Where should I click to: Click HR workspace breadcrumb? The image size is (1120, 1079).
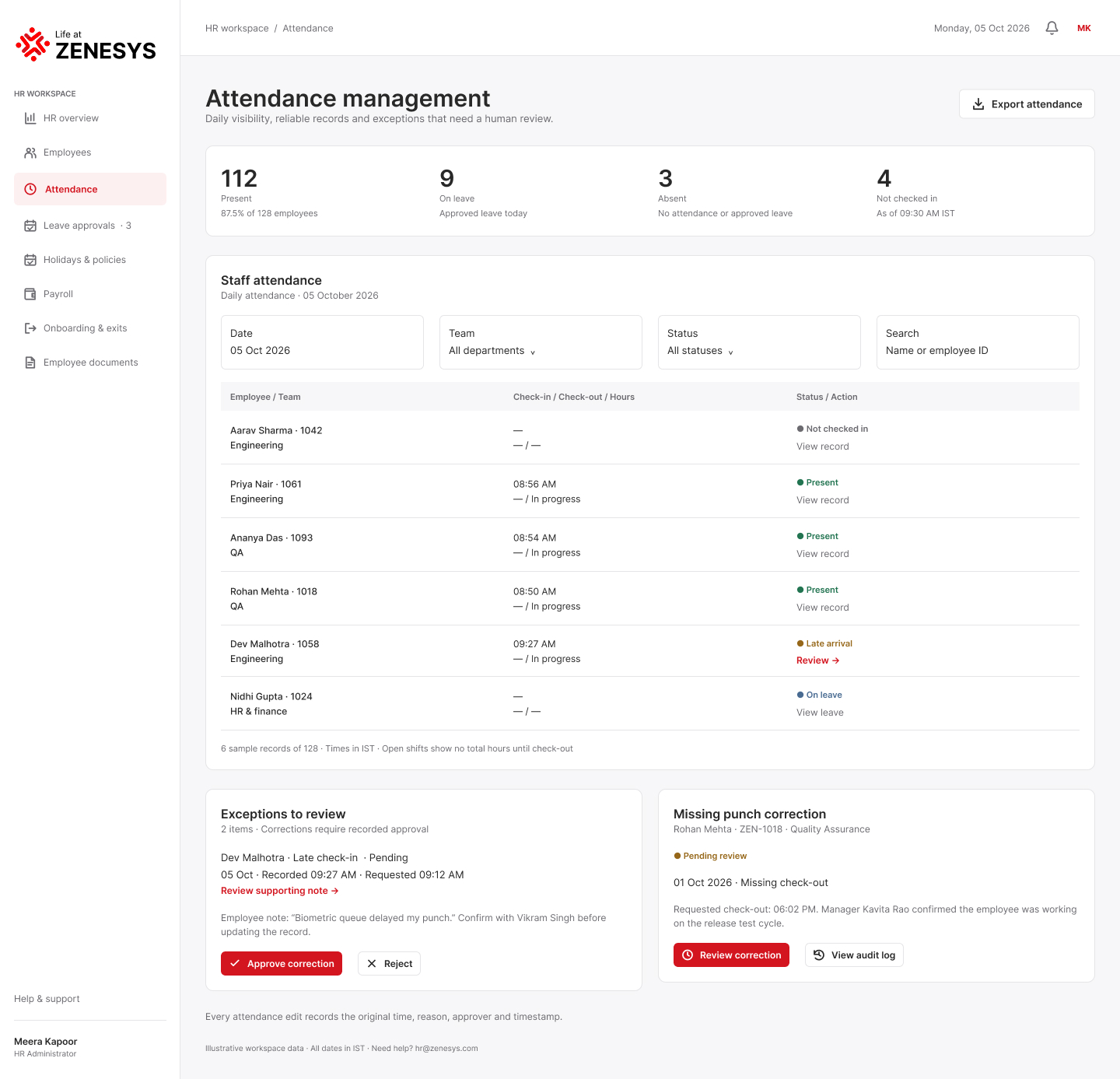[237, 28]
